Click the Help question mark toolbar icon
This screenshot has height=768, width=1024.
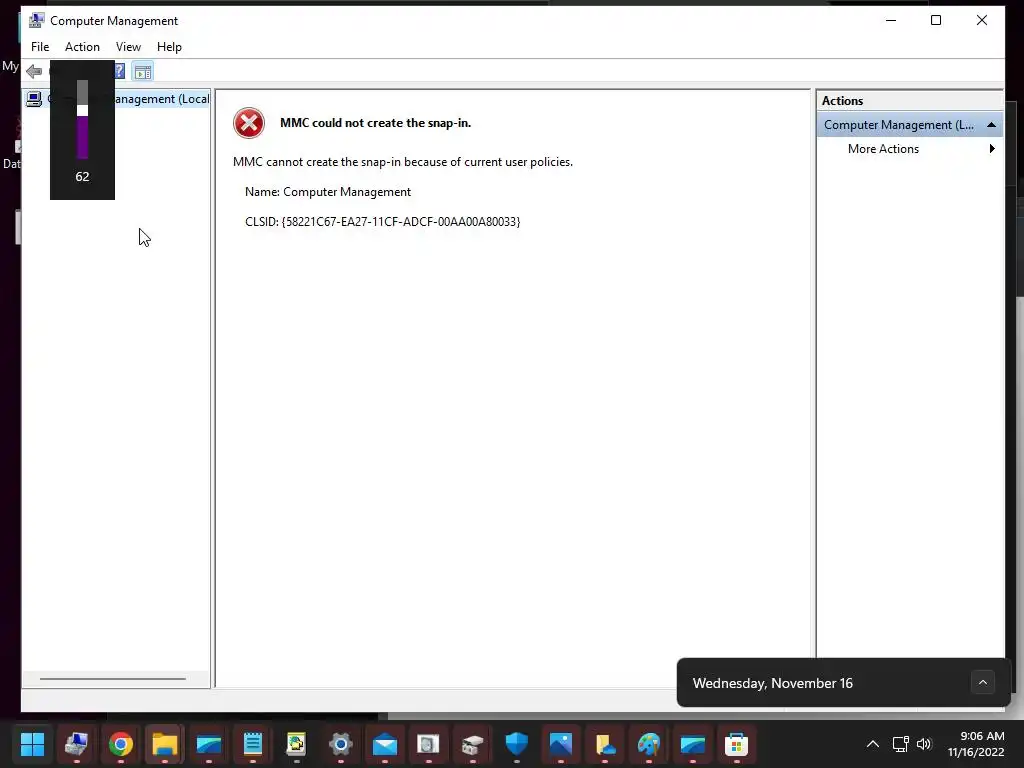point(120,71)
